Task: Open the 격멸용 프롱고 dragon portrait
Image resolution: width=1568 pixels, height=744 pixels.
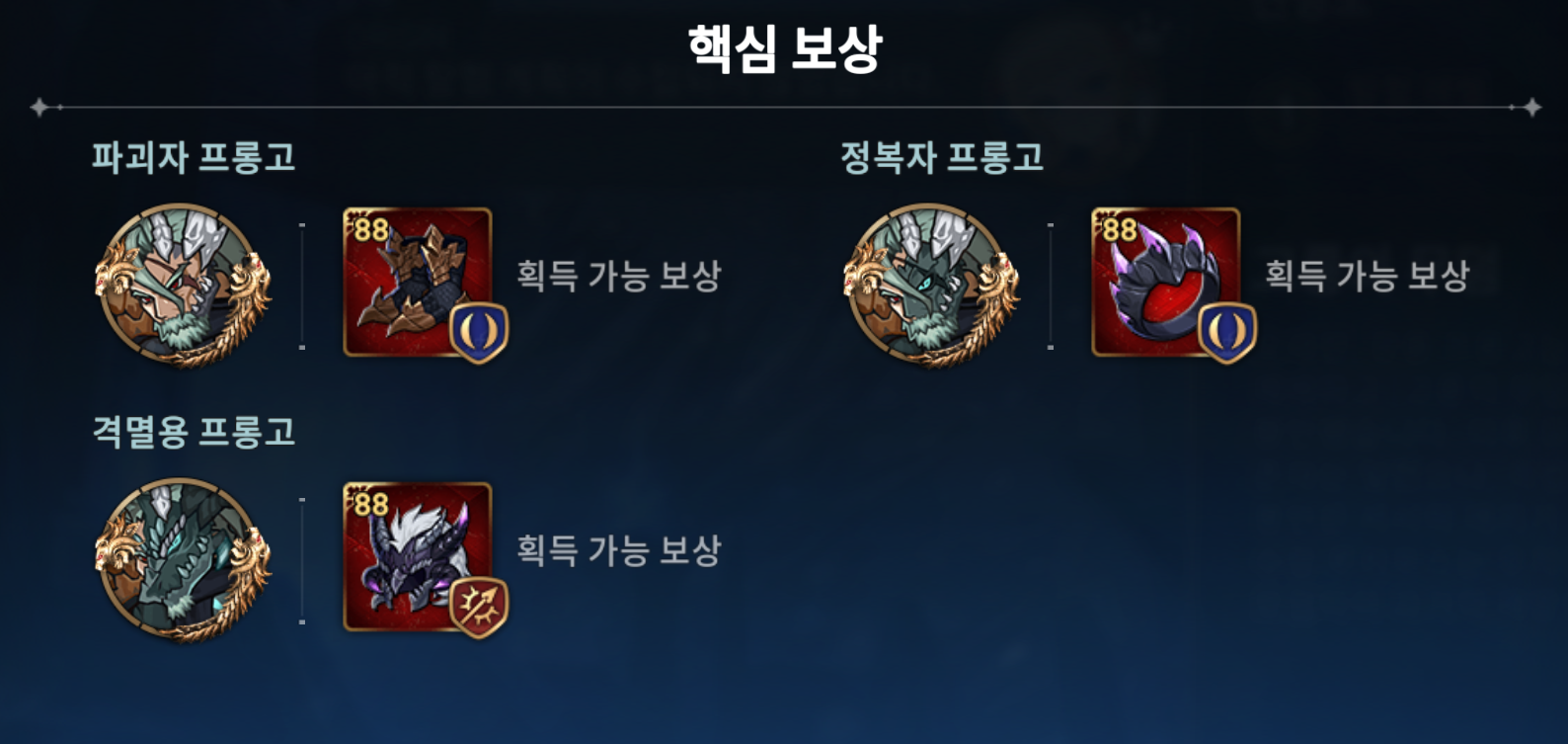Action: point(183,560)
